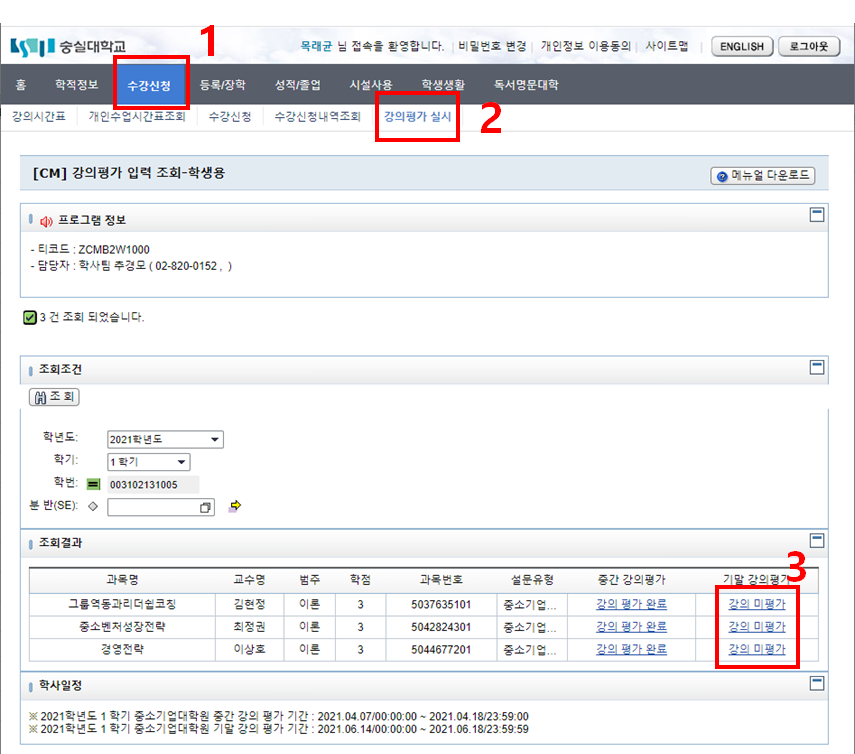This screenshot has height=754, width=855.
Task: Click the ENGLISH language button
Action: [x=742, y=46]
